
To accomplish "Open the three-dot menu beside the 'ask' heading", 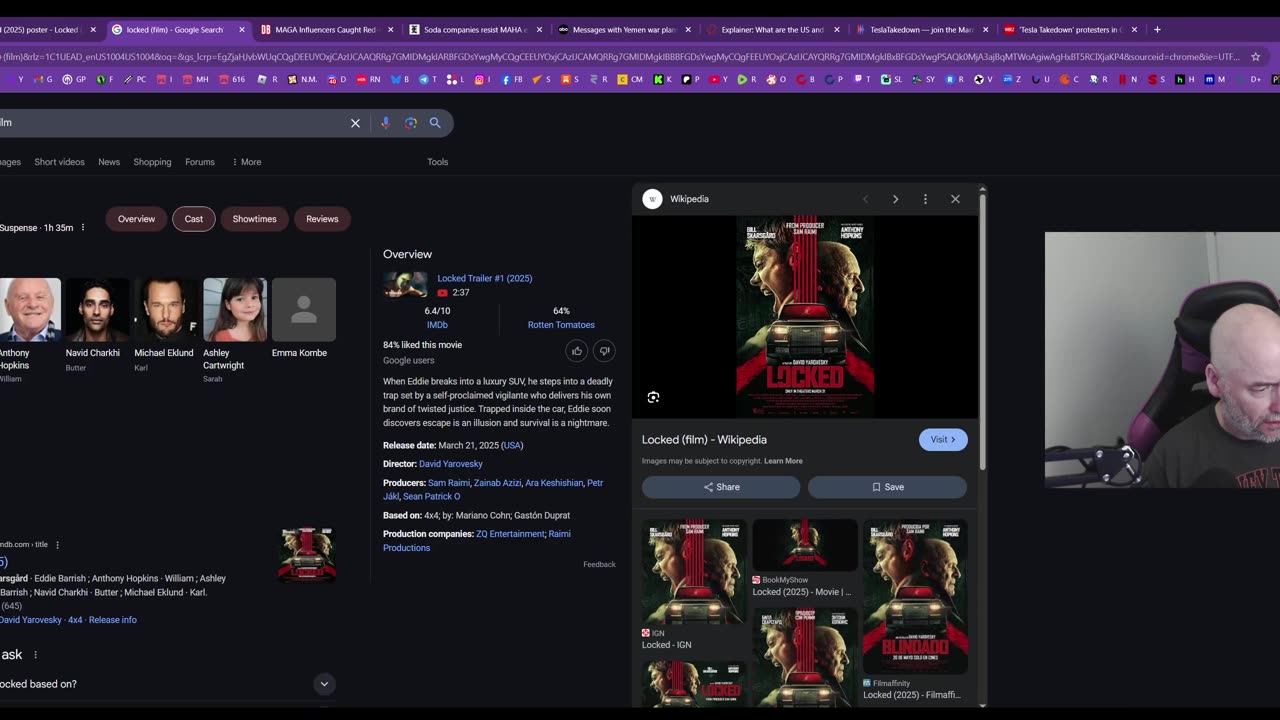I will pos(35,655).
